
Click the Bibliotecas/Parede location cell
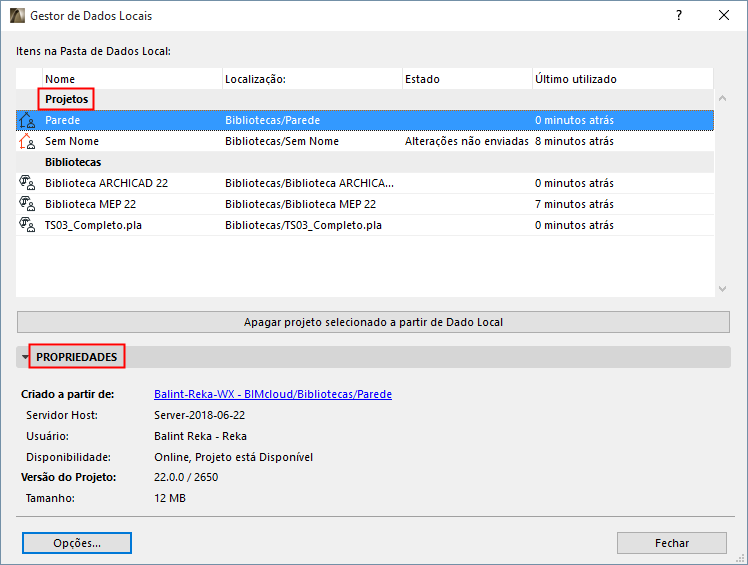[272, 120]
